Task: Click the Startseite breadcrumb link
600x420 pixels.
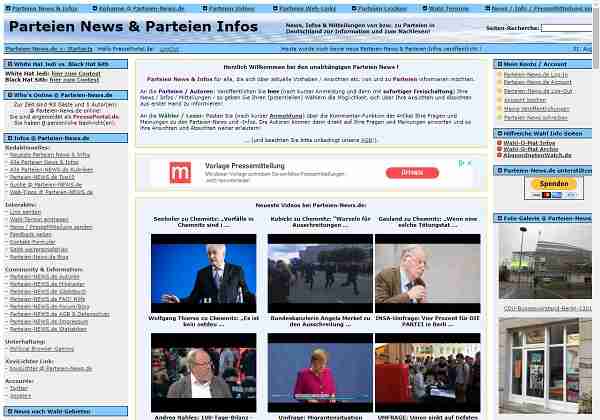Action: [x=80, y=49]
